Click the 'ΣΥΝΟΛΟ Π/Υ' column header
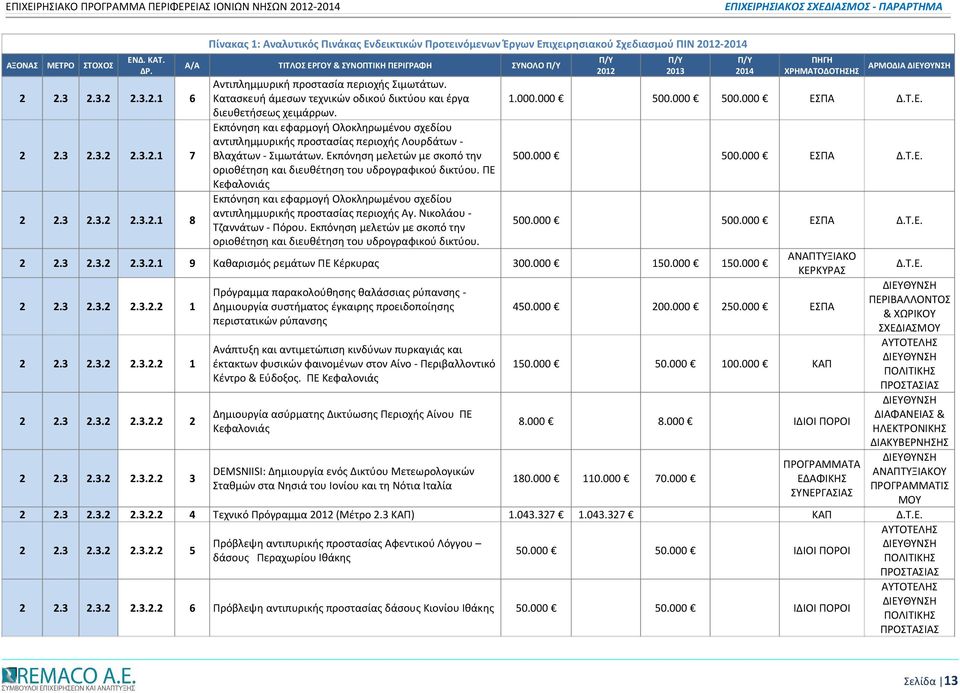The image size is (960, 693). [536, 66]
